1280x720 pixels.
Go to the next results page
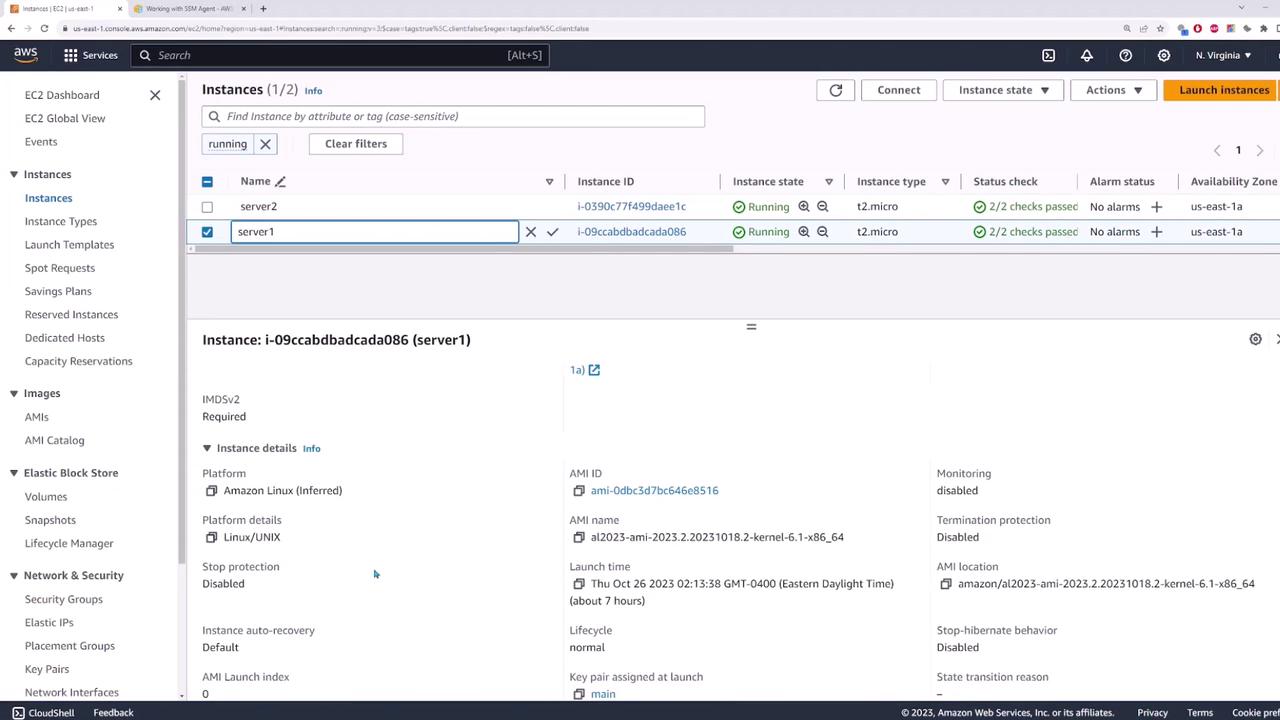point(1260,151)
